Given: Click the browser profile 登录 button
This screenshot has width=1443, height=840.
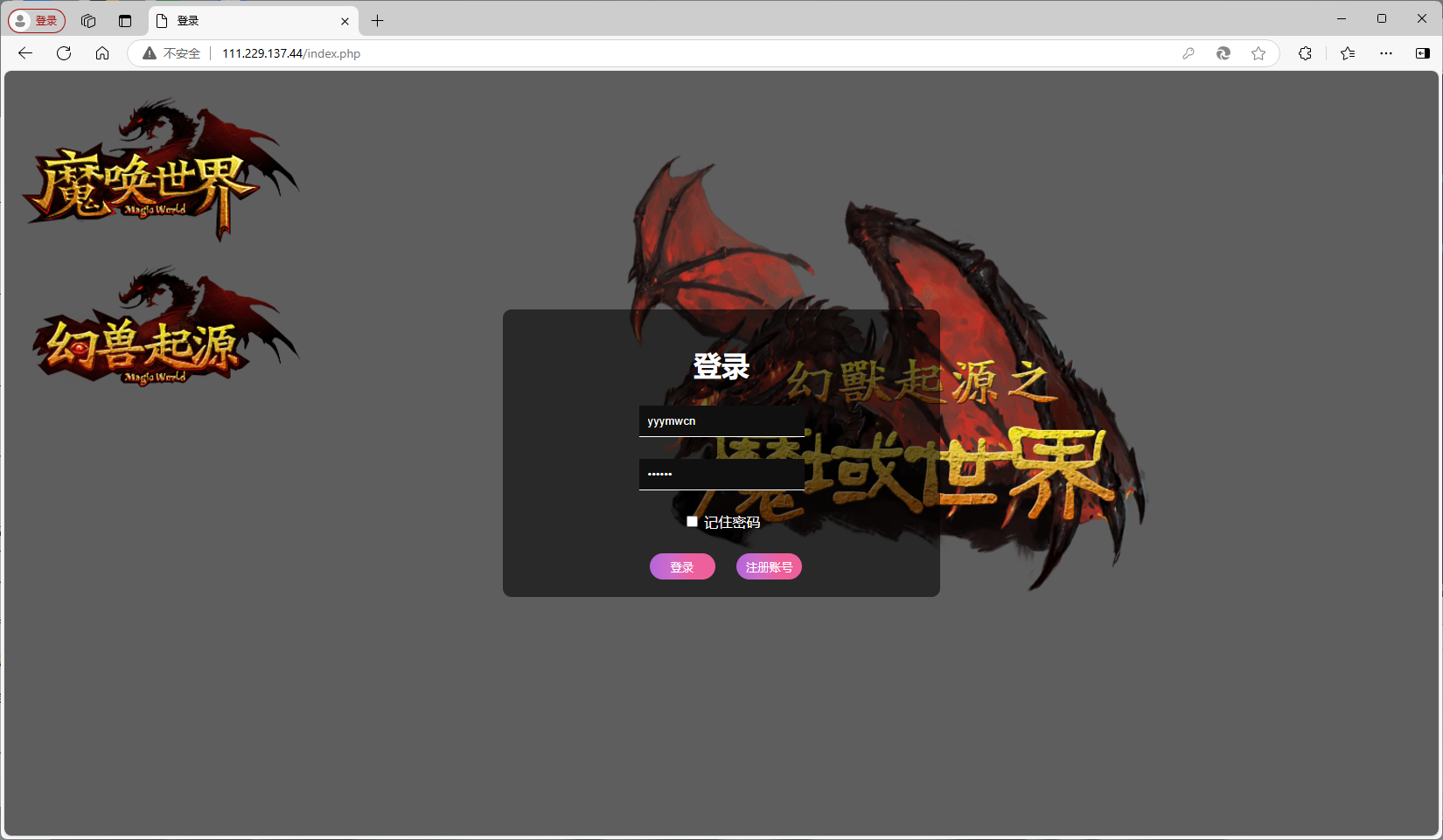Looking at the screenshot, I should 37,20.
